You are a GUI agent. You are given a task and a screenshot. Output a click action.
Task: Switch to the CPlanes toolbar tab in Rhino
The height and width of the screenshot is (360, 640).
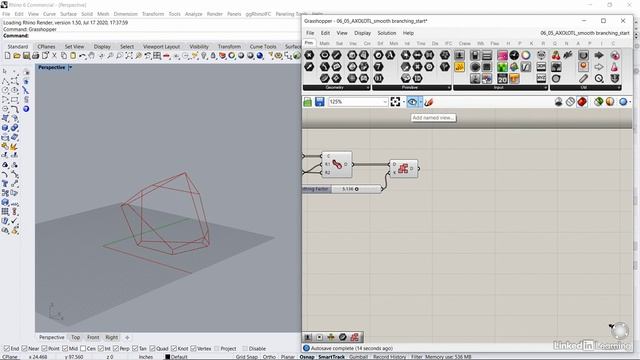[x=46, y=47]
